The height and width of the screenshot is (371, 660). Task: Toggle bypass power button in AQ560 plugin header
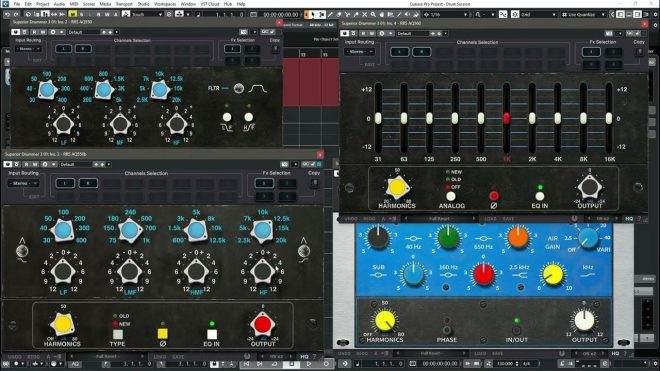tap(345, 34)
